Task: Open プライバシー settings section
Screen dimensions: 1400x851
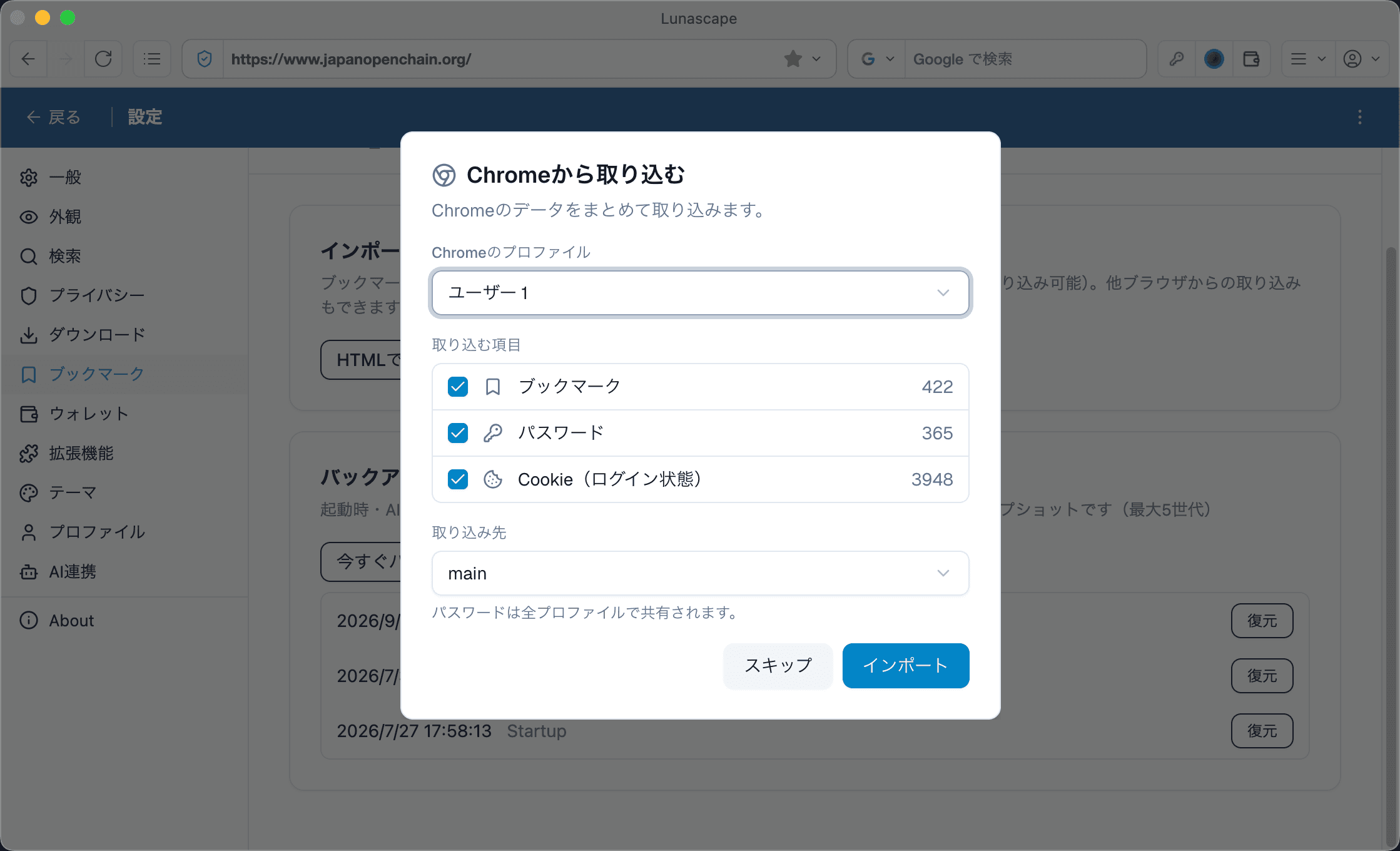Action: 124,295
